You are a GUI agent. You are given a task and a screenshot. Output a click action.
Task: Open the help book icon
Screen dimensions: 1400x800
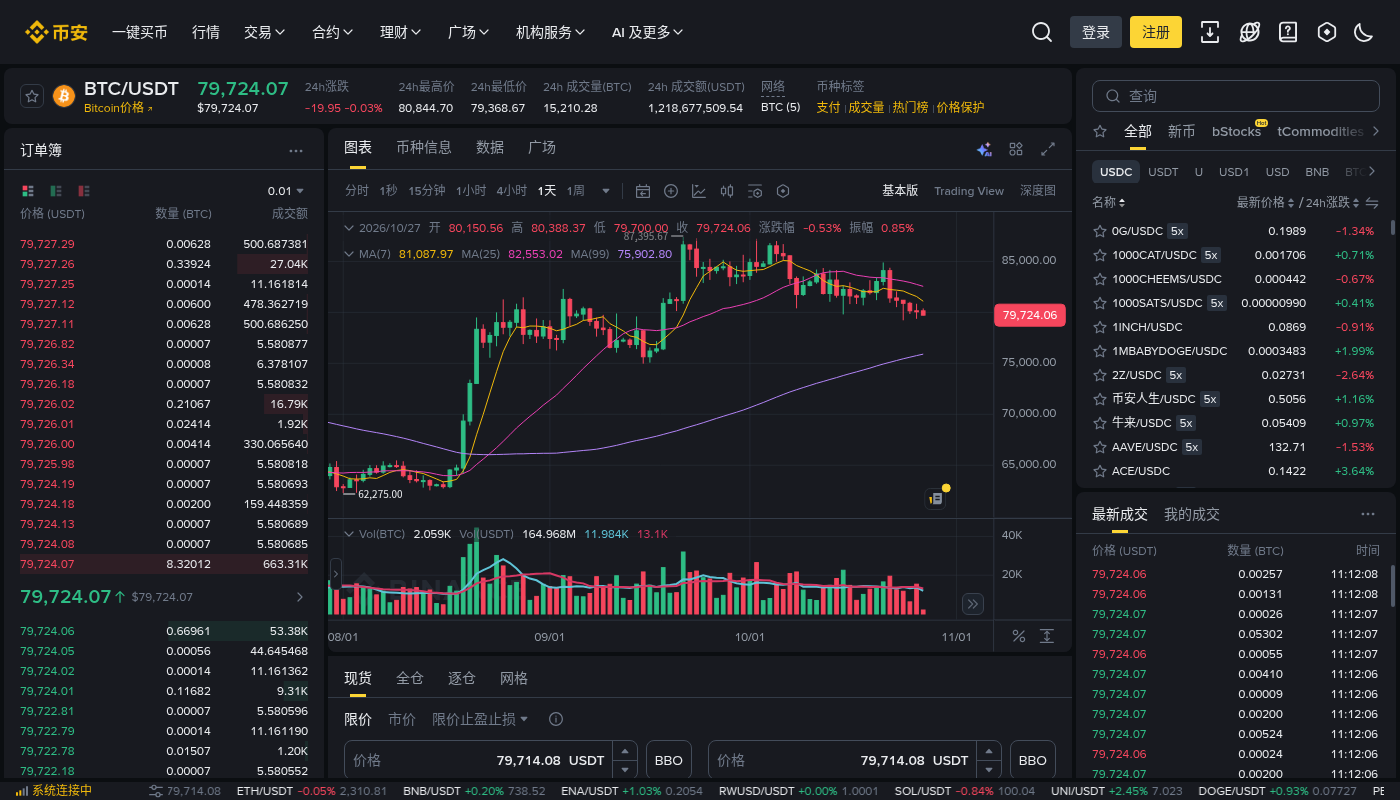click(x=1288, y=32)
